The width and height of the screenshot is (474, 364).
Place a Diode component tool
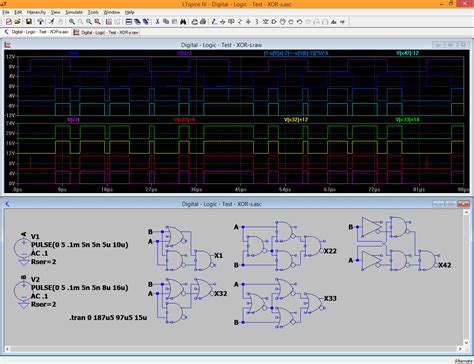[x=265, y=22]
